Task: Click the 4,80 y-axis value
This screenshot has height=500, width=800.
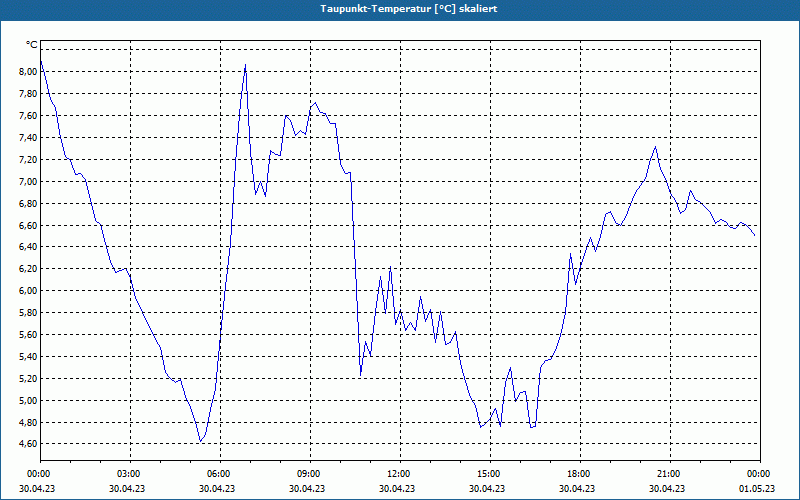Action: (x=28, y=422)
